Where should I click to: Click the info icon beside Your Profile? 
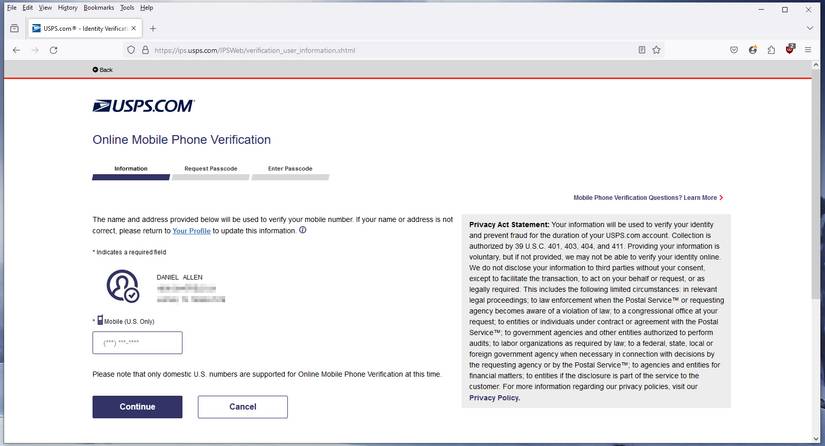pyautogui.click(x=303, y=230)
